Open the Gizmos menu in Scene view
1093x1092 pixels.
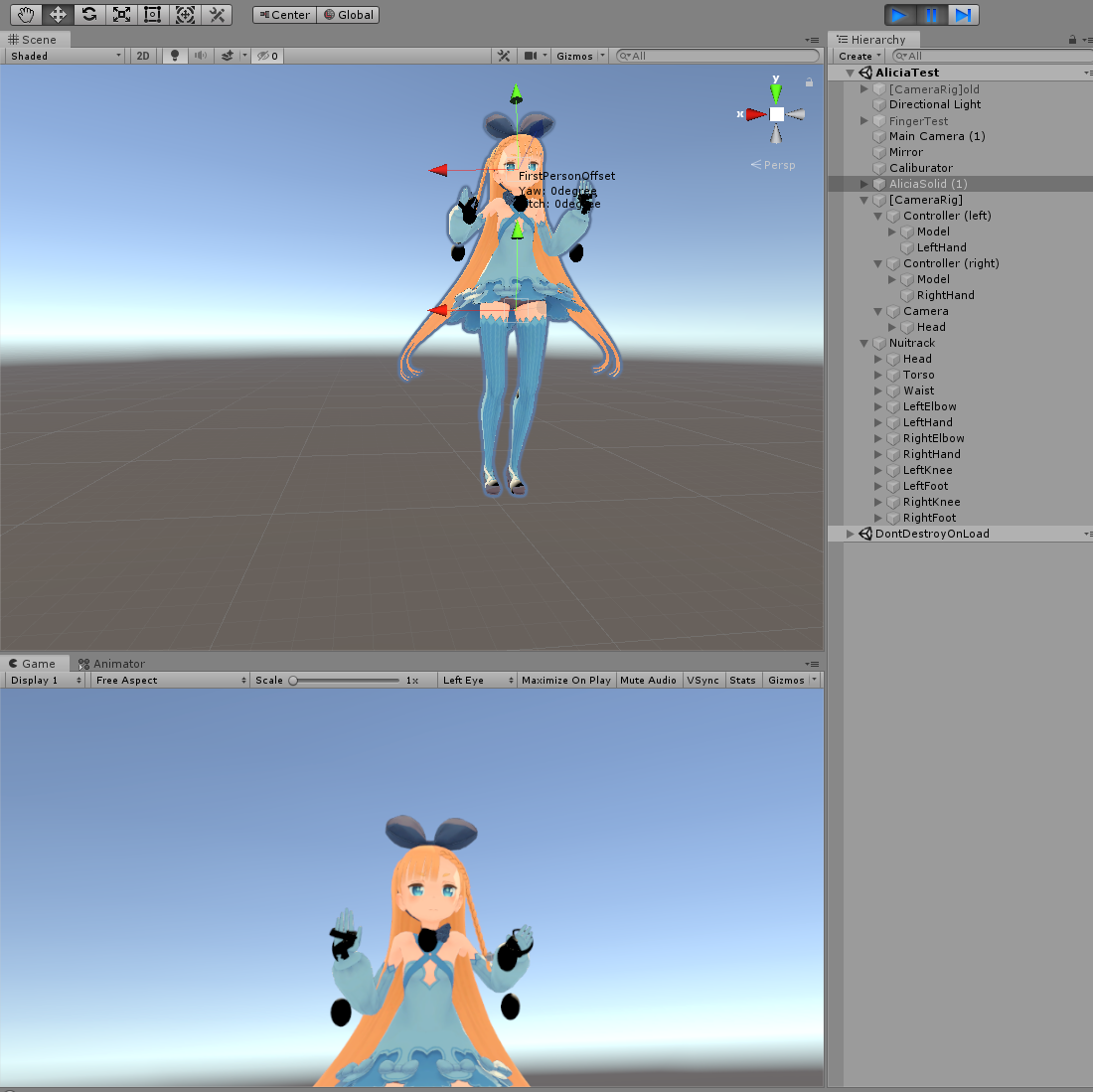point(580,56)
